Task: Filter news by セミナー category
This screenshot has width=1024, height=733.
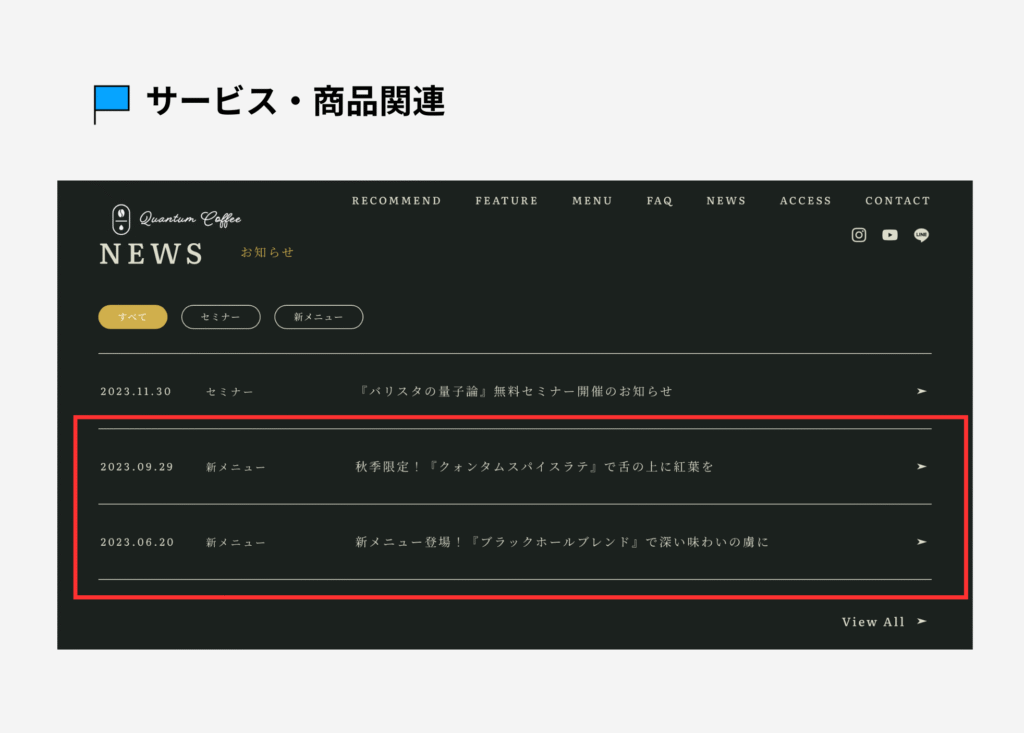Action: click(220, 317)
